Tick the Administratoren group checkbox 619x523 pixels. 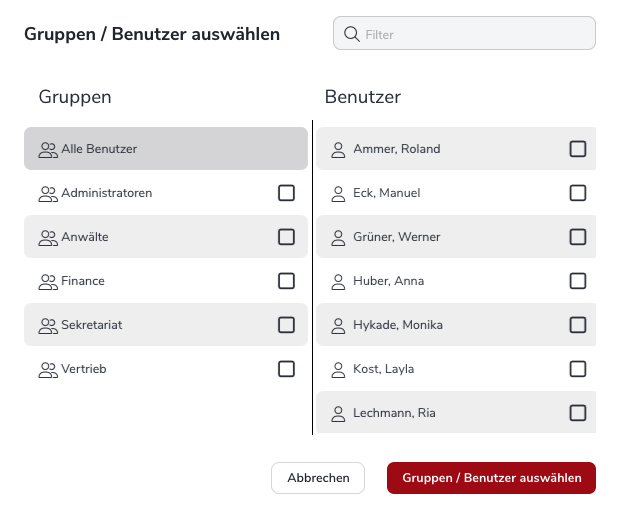(x=286, y=193)
